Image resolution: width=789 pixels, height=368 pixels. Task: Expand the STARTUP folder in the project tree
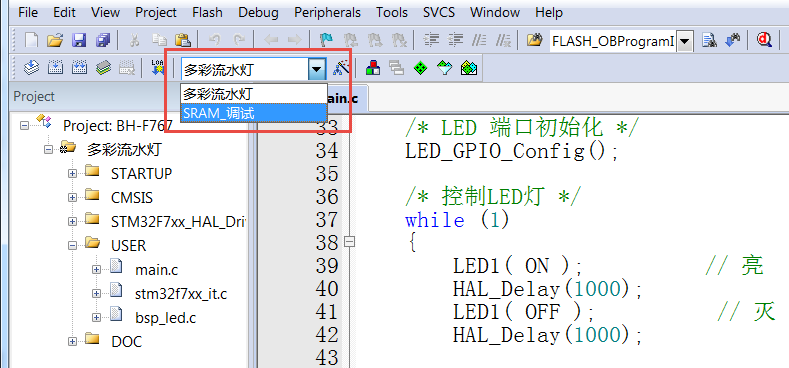(x=72, y=173)
